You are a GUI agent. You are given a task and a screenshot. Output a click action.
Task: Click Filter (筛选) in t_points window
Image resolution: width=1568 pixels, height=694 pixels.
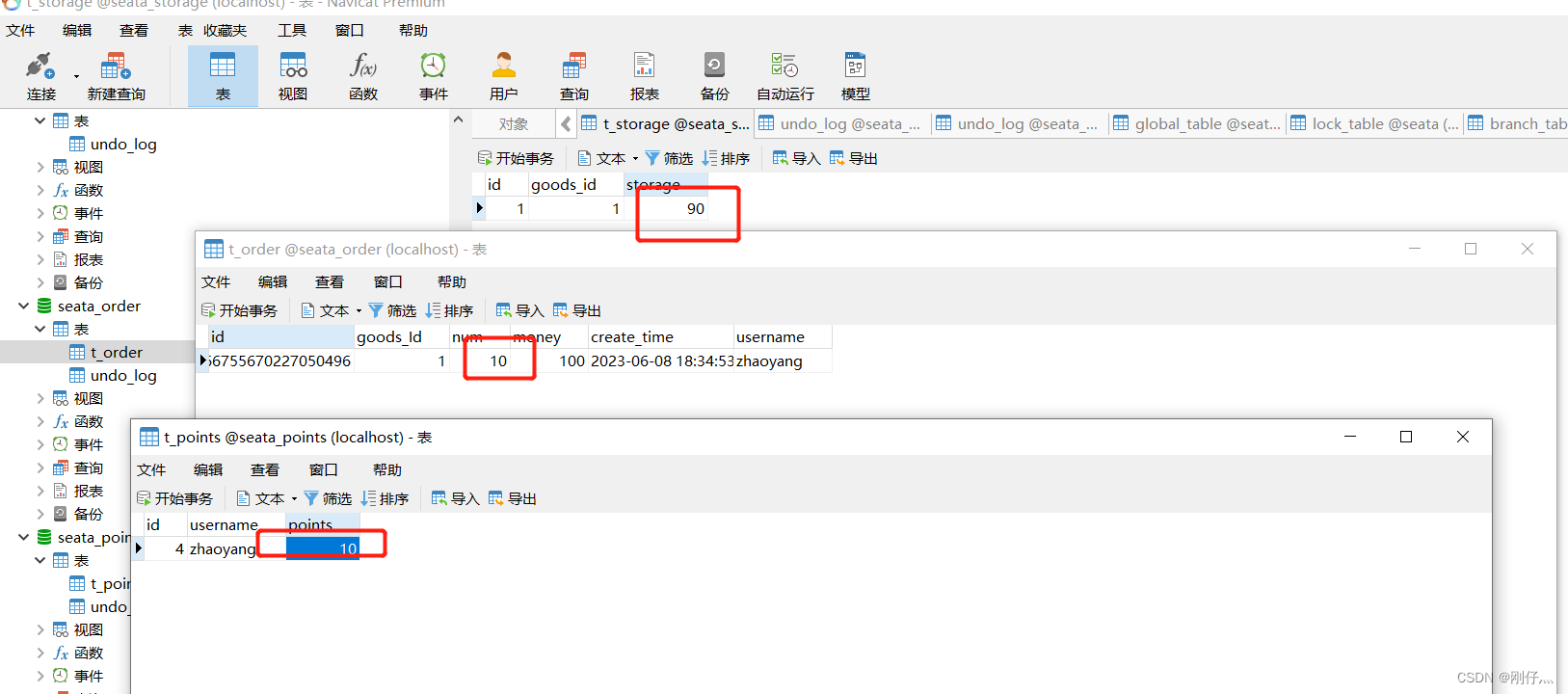click(328, 498)
